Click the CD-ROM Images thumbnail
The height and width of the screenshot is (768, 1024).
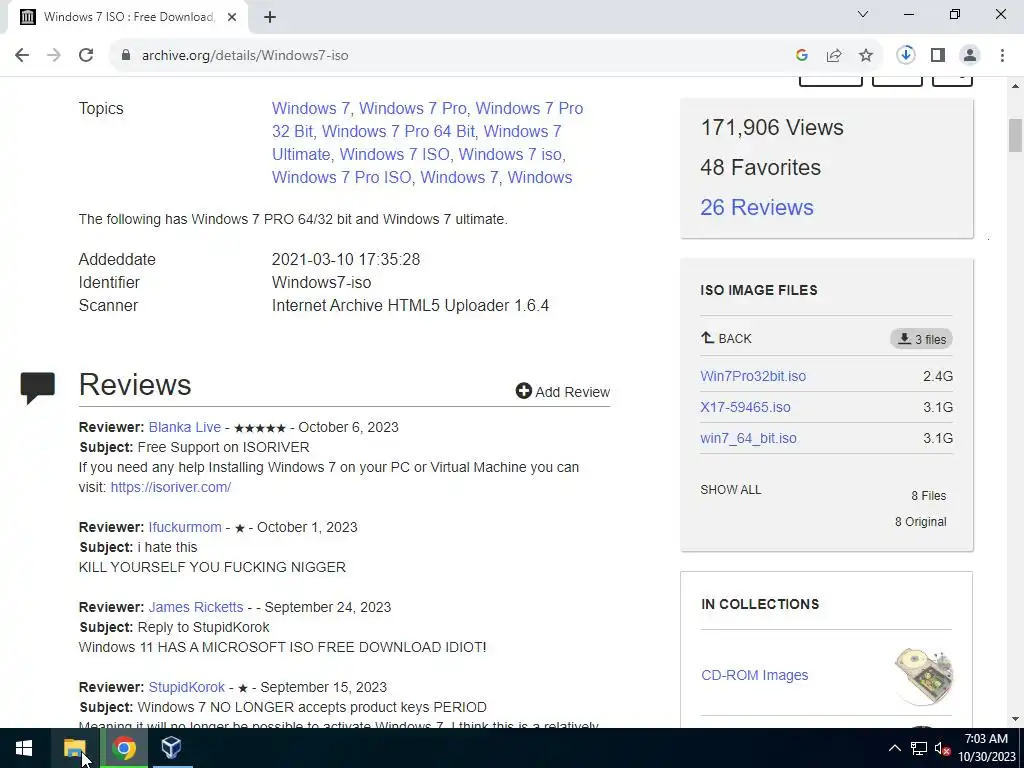(x=923, y=675)
